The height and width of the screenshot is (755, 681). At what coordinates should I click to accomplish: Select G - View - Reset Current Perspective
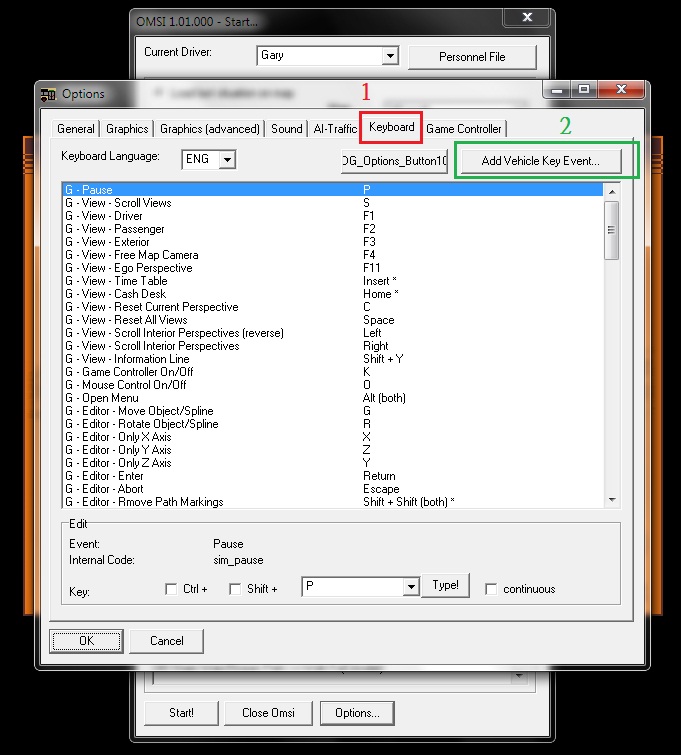333,307
